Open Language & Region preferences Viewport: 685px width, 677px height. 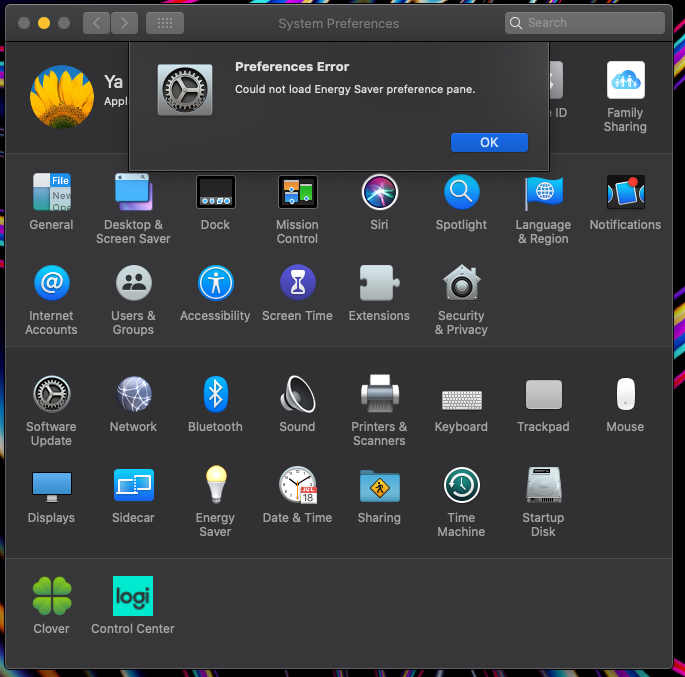point(543,192)
